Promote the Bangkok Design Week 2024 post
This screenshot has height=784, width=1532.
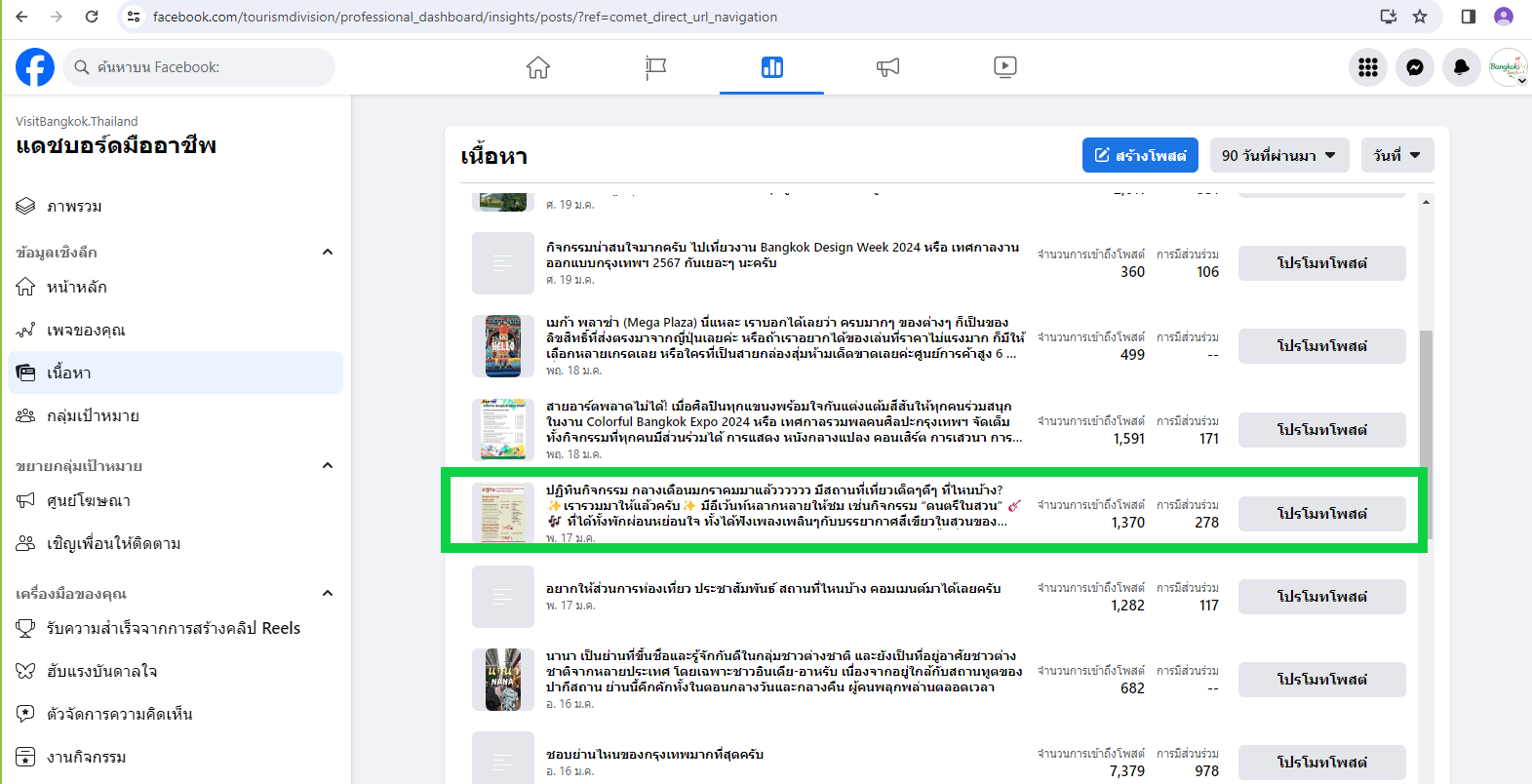(1321, 263)
